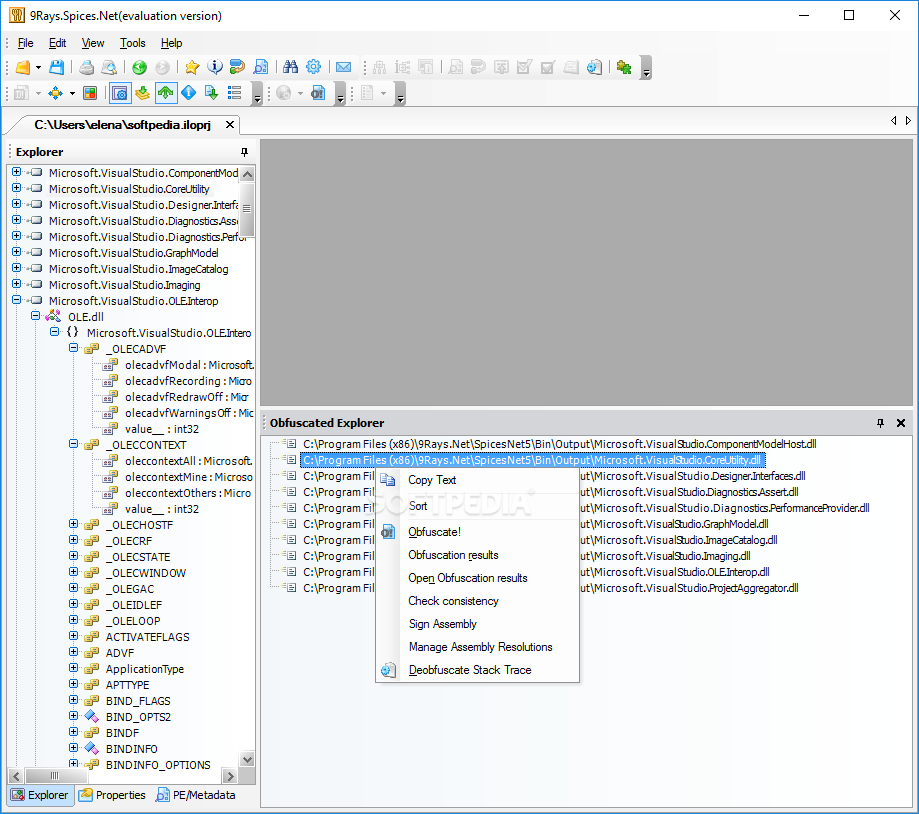Click the binoculars Find icon
919x814 pixels.
tap(290, 67)
